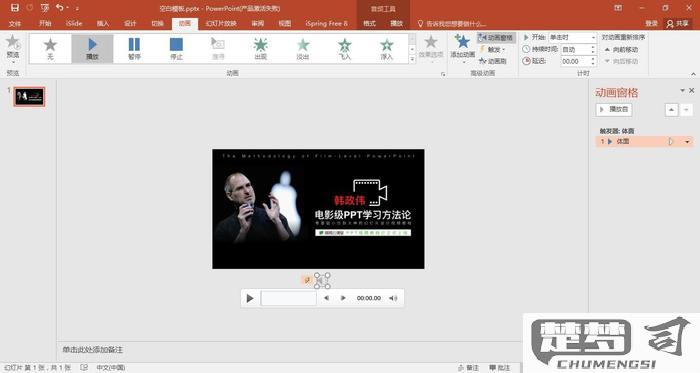Switch to the iSlide ribbon tab
700x373 pixels.
(x=74, y=23)
